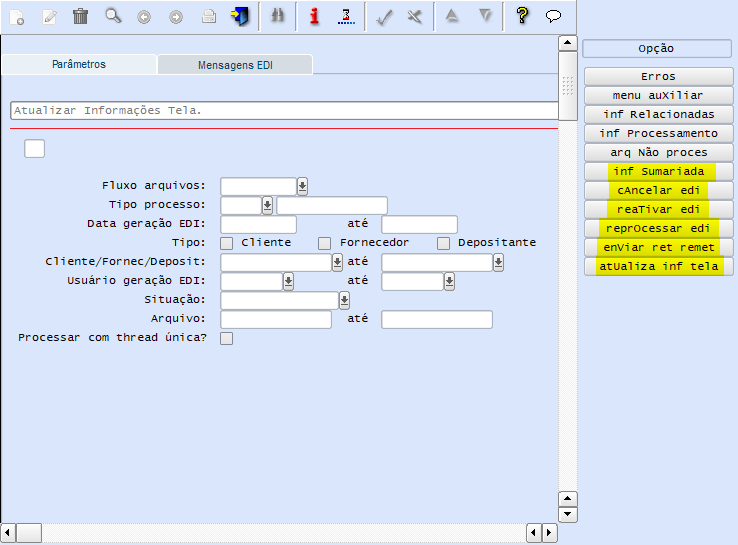Viewport: 738px width, 545px height.
Task: Open the Tipo processo dropdown arrow
Action: pos(267,205)
